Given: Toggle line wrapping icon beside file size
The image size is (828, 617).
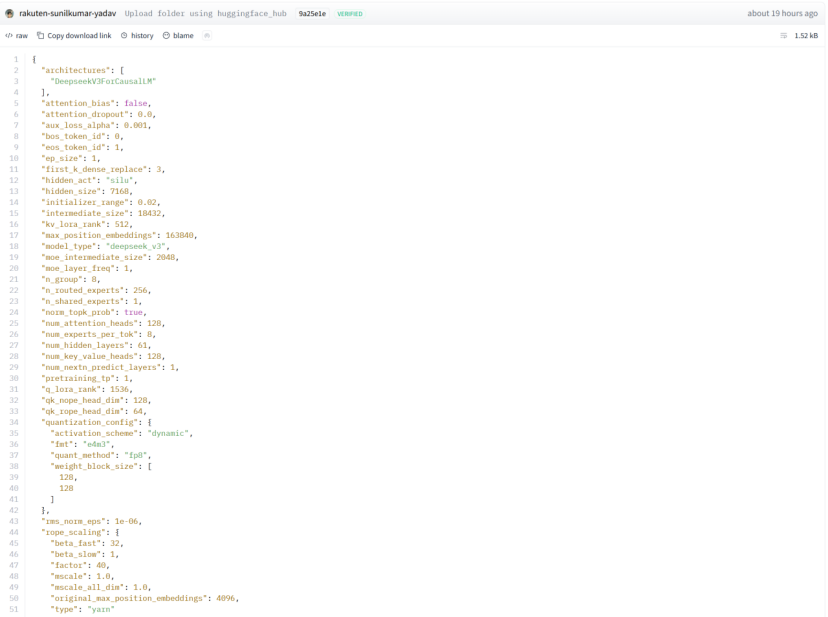Looking at the screenshot, I should (x=783, y=35).
